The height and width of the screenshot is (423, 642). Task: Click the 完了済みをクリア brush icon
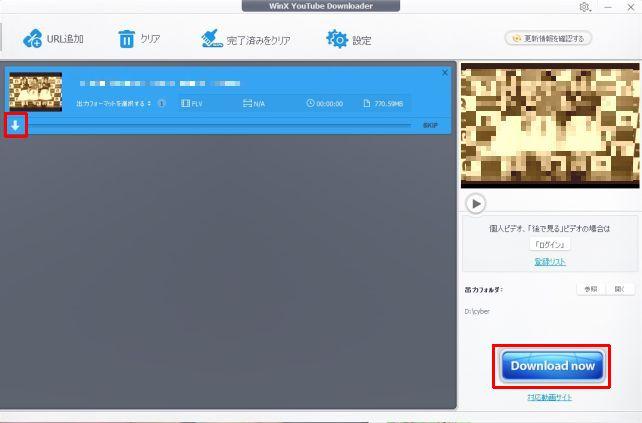[212, 38]
